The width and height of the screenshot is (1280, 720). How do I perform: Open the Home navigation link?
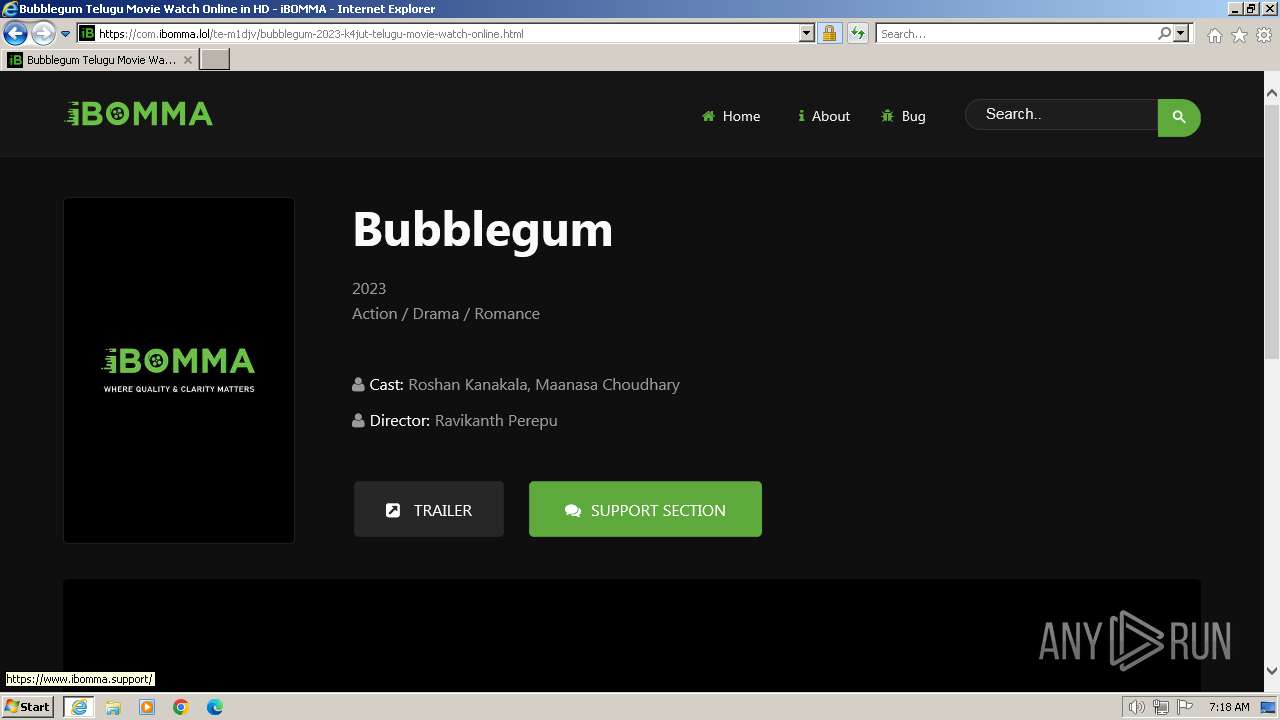[731, 116]
